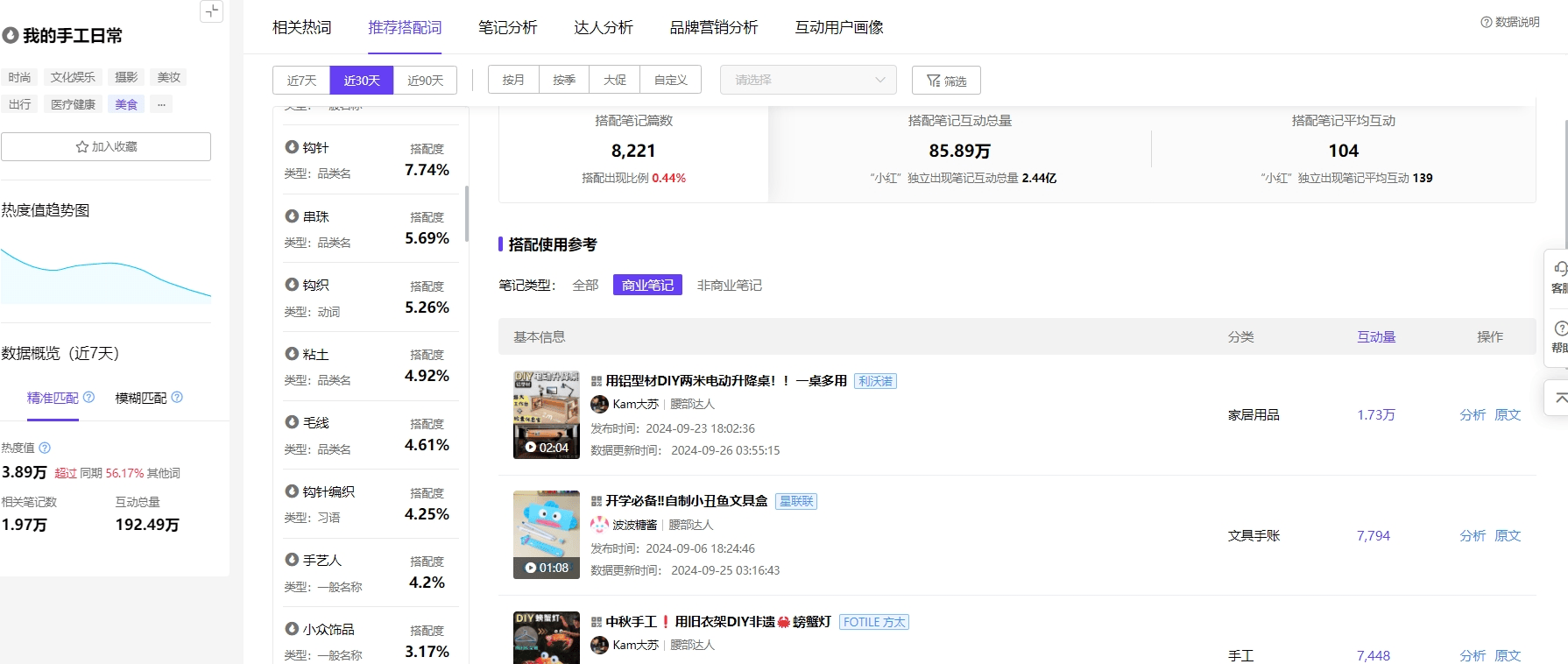
Task: Switch to 模糊匹配 data tab
Action: (141, 399)
